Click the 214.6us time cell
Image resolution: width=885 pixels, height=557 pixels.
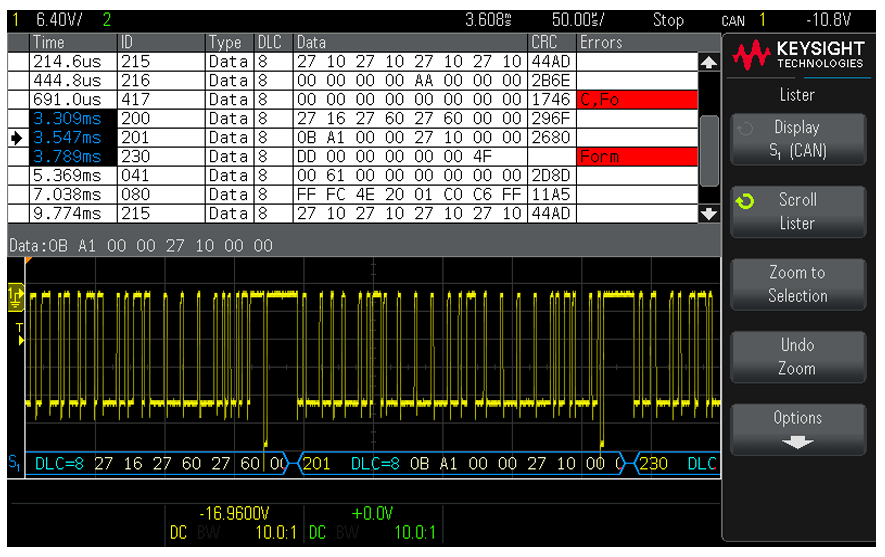(73, 62)
